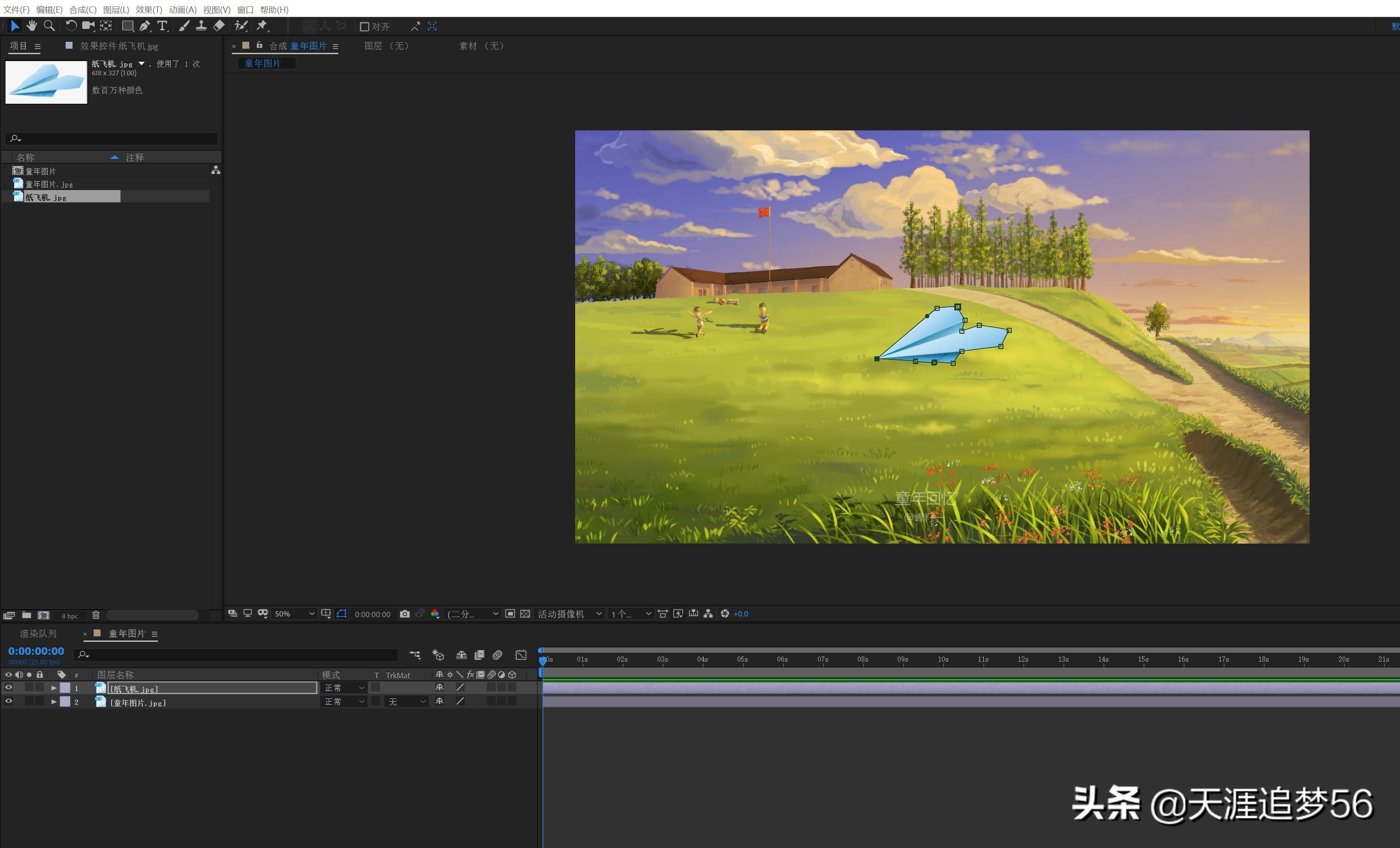Select the Clone Stamp tool
This screenshot has width=1400, height=848.
201,26
